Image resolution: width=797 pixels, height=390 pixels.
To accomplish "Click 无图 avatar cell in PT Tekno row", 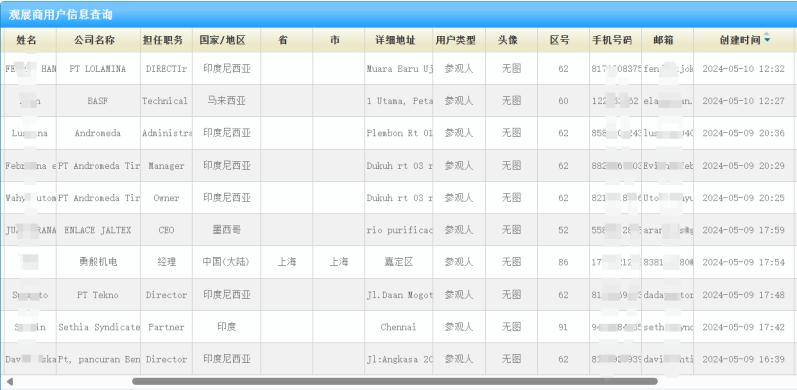I will pyautogui.click(x=511, y=294).
